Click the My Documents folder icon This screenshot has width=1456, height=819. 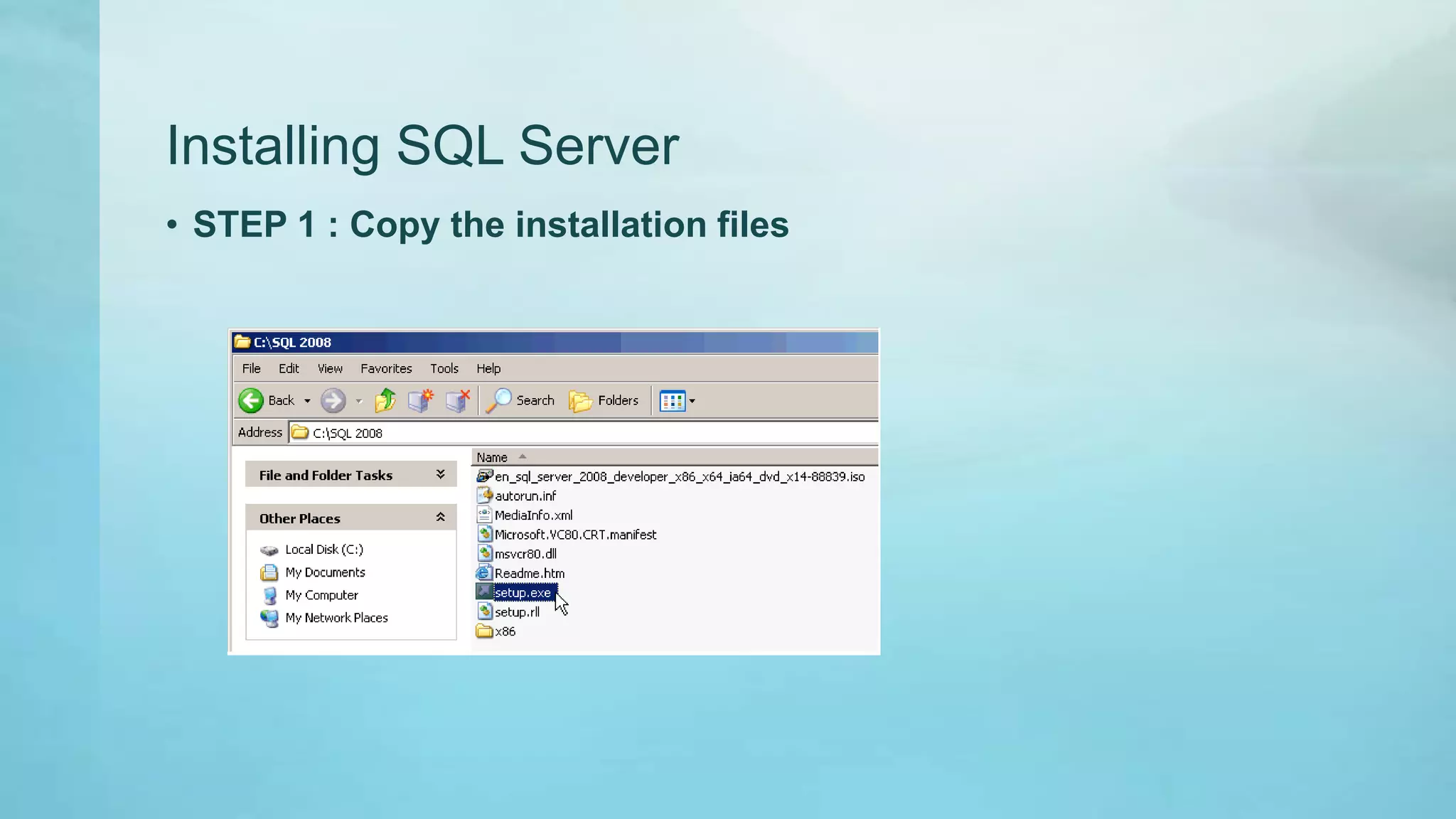point(269,572)
